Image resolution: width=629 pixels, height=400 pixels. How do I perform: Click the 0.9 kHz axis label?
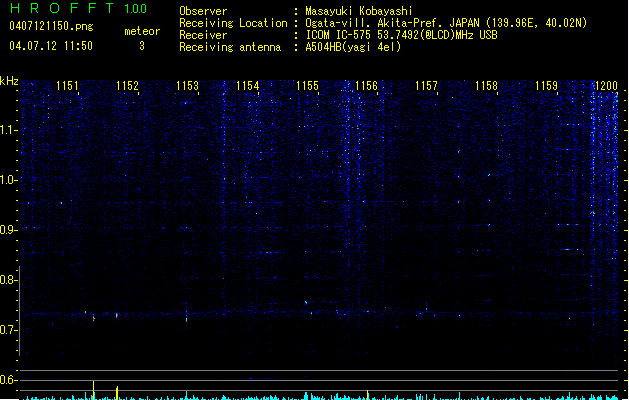click(8, 230)
